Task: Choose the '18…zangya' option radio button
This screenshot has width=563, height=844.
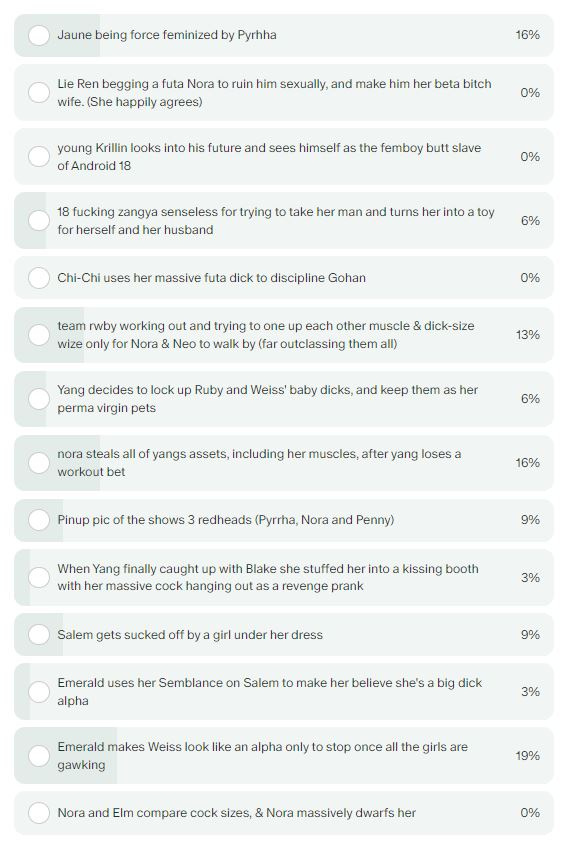Action: pos(39,221)
